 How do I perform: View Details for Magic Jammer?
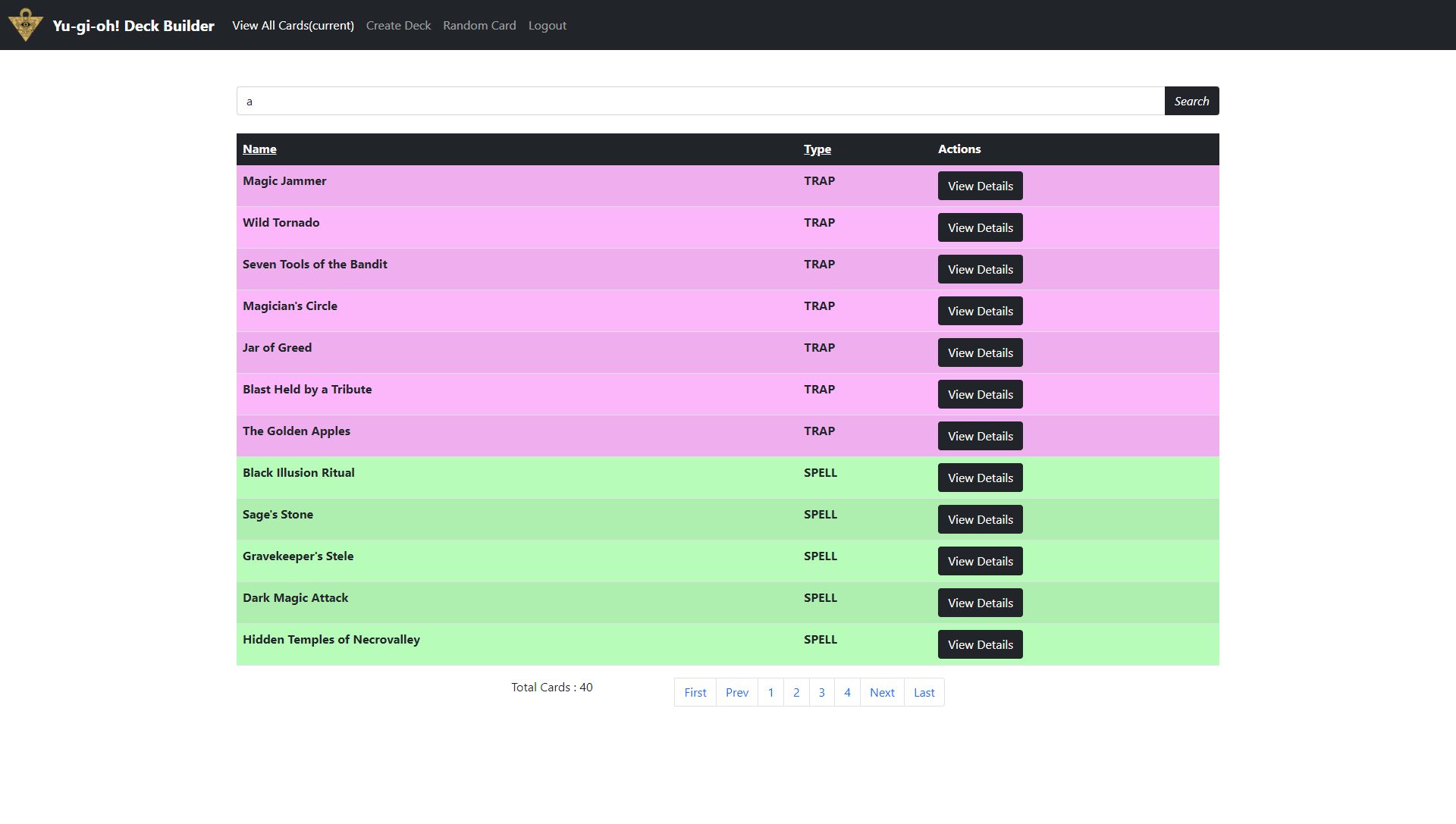coord(980,186)
